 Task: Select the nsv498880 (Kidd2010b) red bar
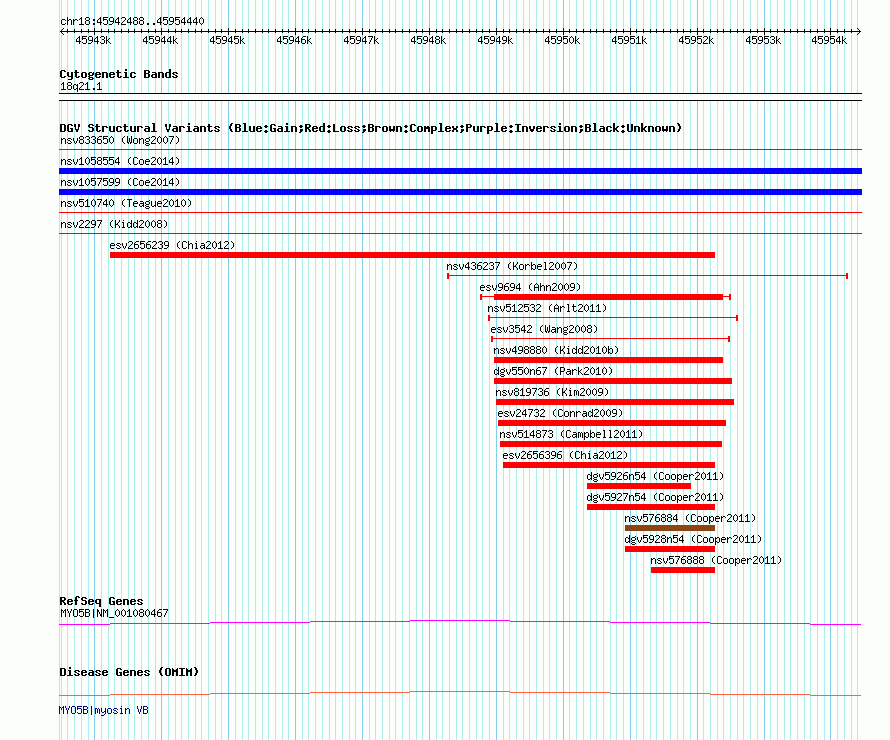(x=608, y=360)
